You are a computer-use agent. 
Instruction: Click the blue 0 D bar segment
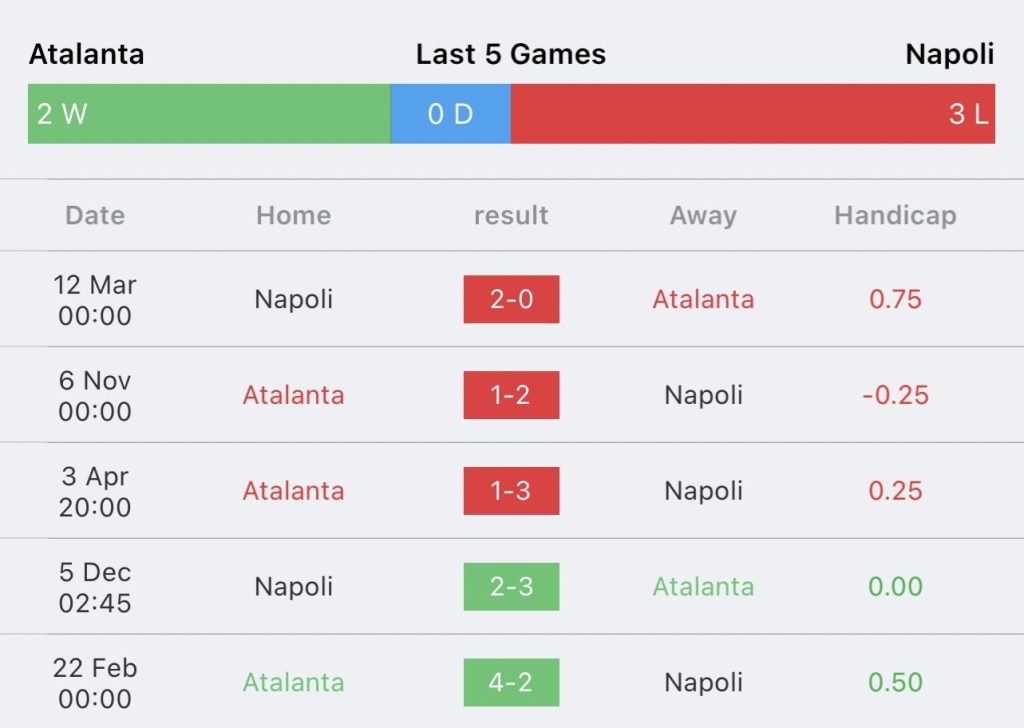pyautogui.click(x=451, y=114)
